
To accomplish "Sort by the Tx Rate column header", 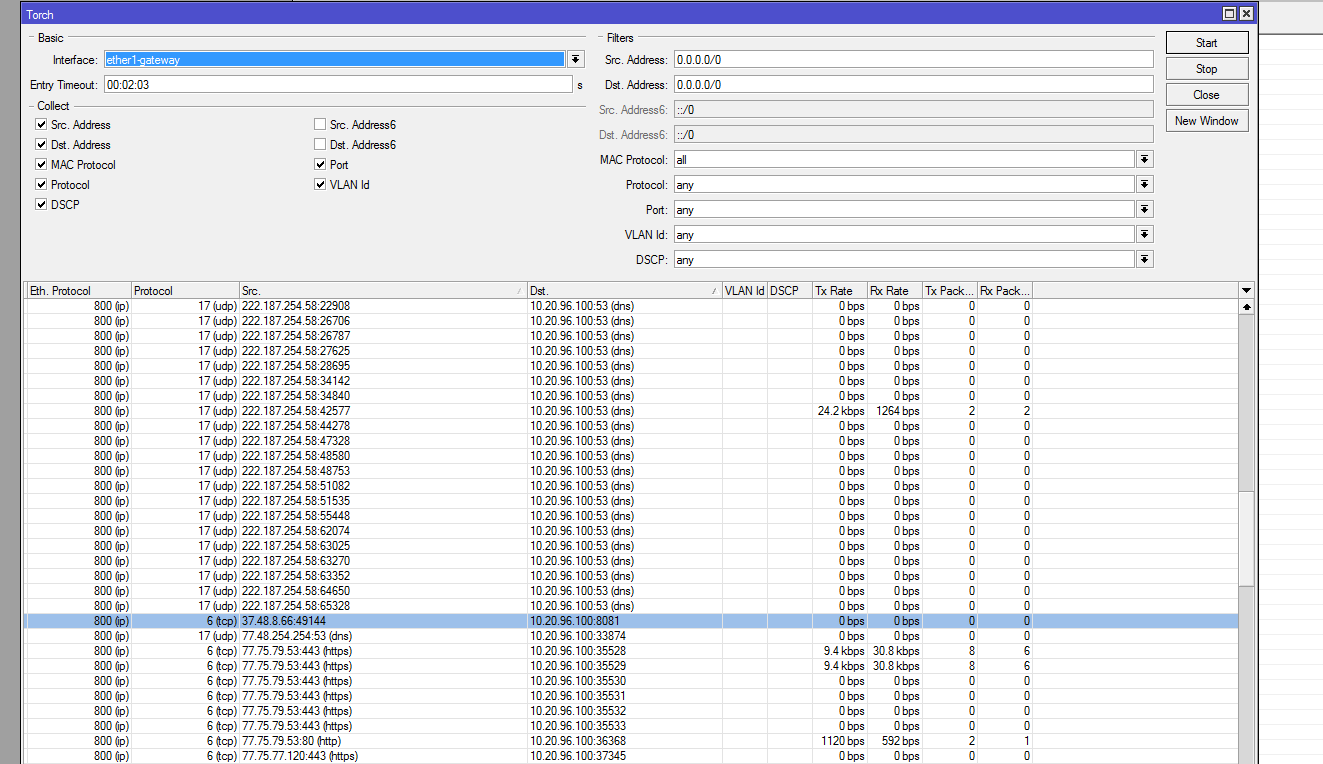I will 839,291.
